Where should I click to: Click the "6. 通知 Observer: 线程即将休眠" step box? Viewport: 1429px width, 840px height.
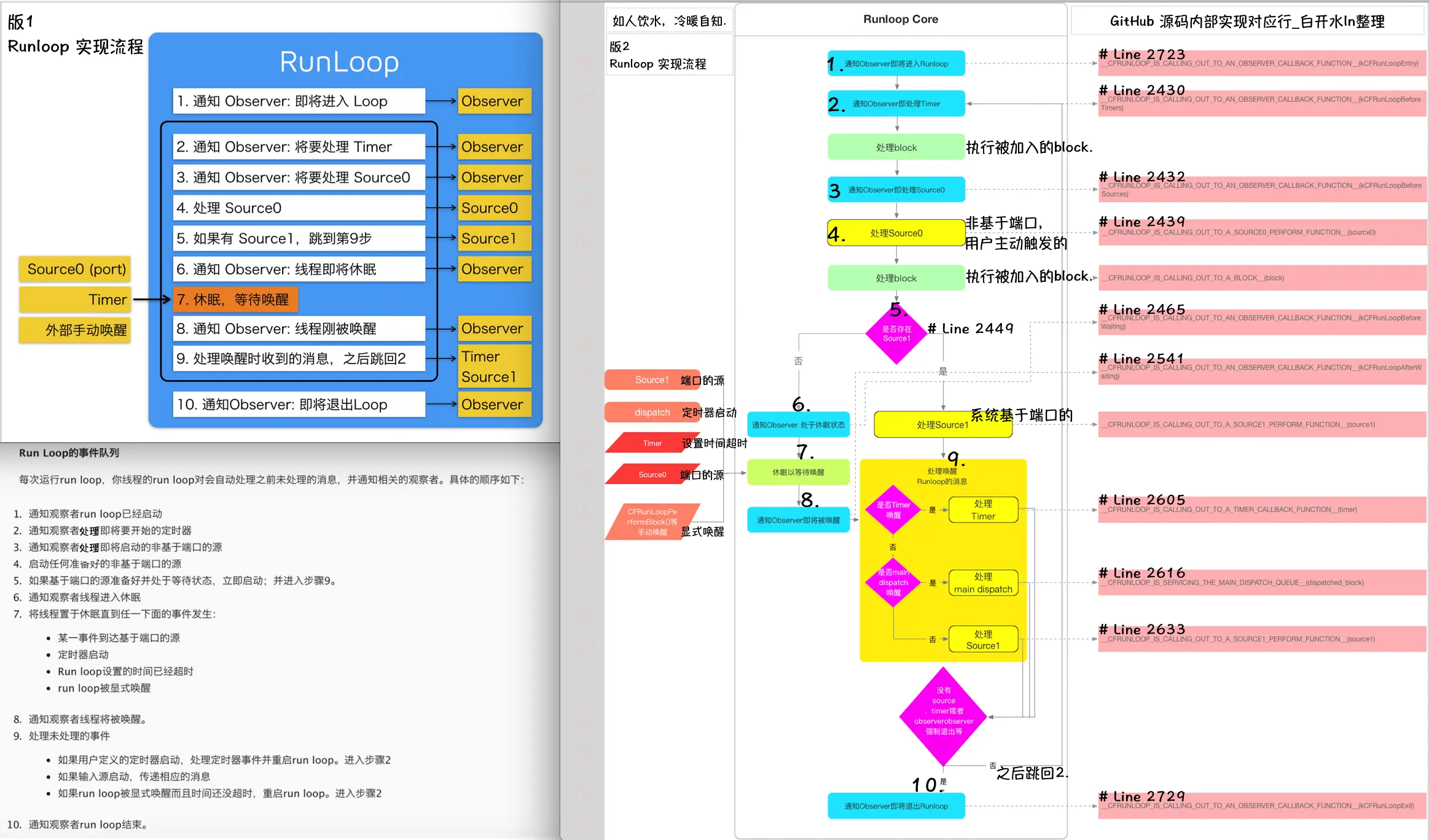(299, 269)
